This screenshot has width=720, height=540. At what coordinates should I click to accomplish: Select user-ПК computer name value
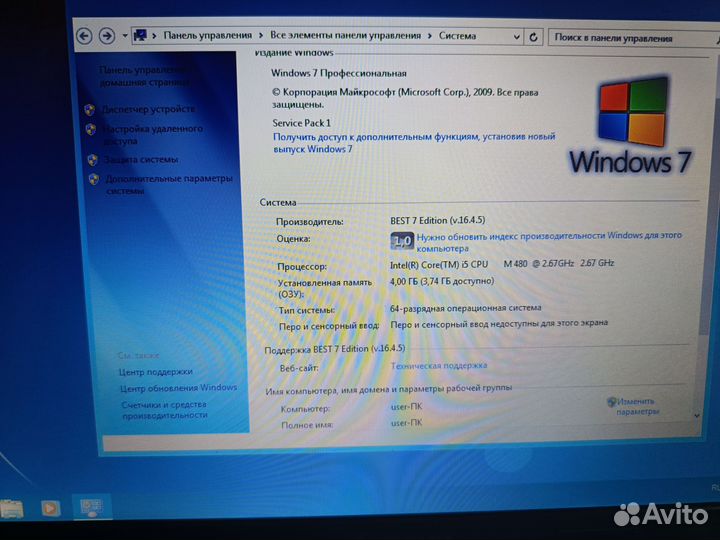[x=406, y=406]
